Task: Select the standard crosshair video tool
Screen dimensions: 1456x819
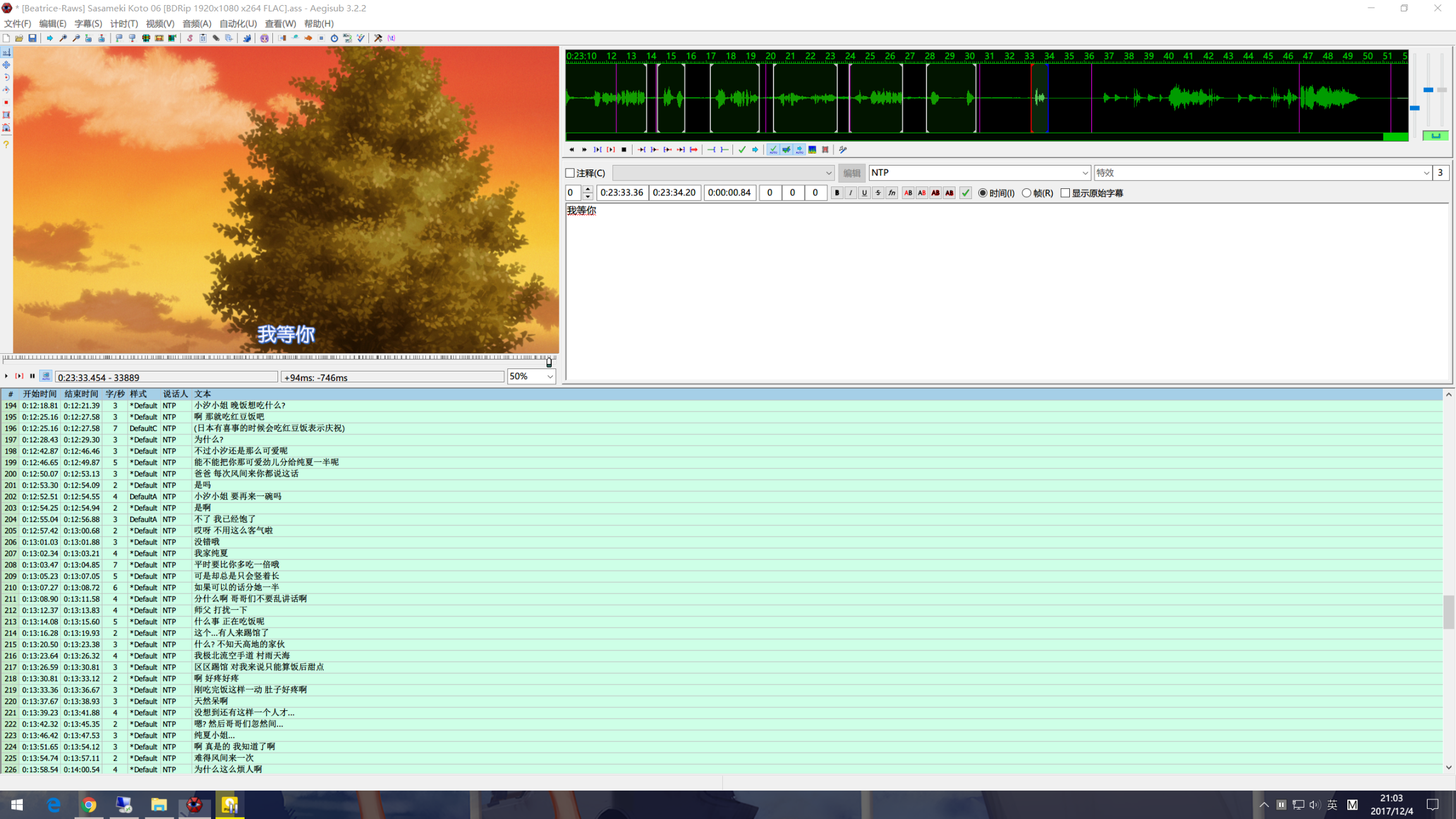Action: click(x=6, y=52)
